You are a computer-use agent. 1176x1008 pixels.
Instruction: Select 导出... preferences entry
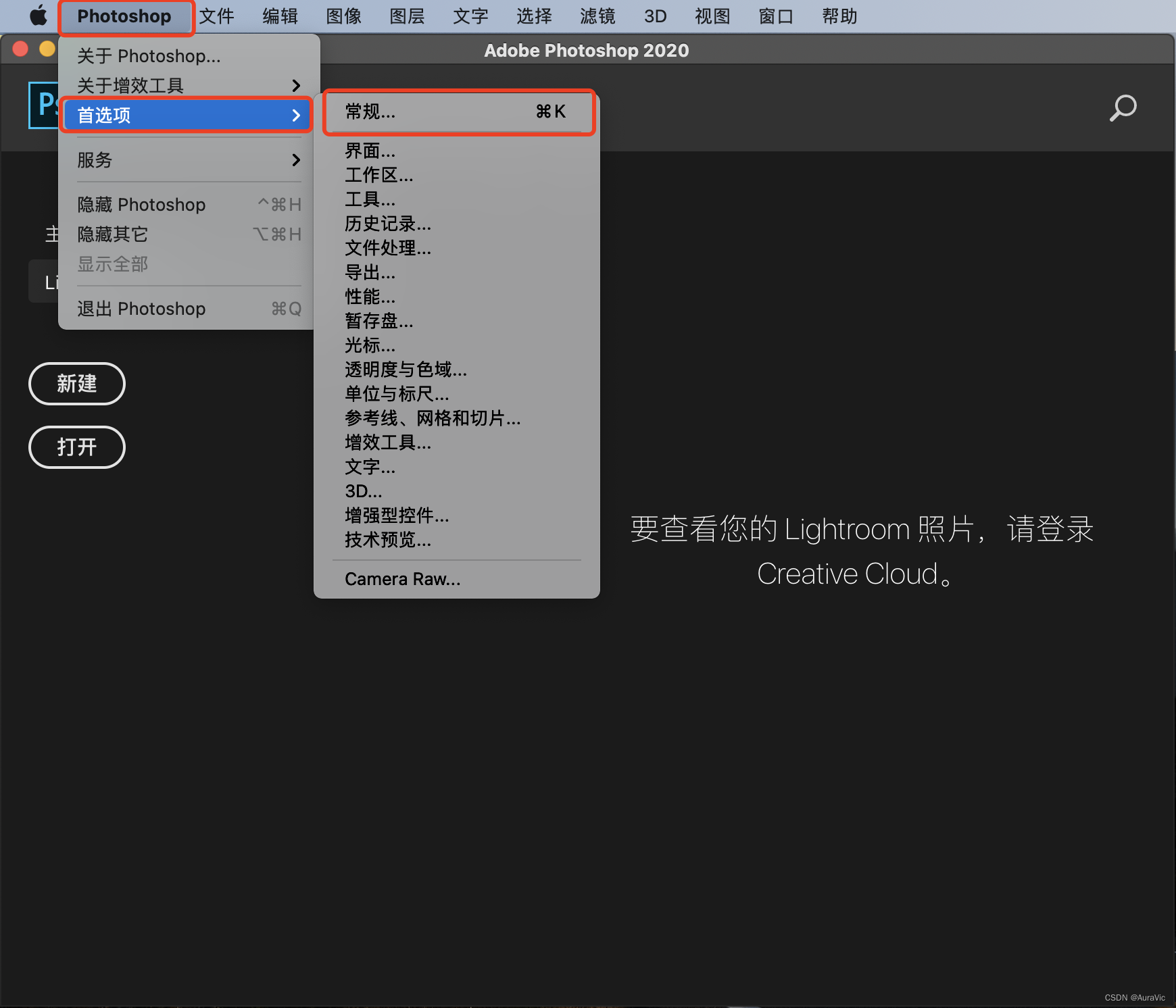[x=457, y=272]
